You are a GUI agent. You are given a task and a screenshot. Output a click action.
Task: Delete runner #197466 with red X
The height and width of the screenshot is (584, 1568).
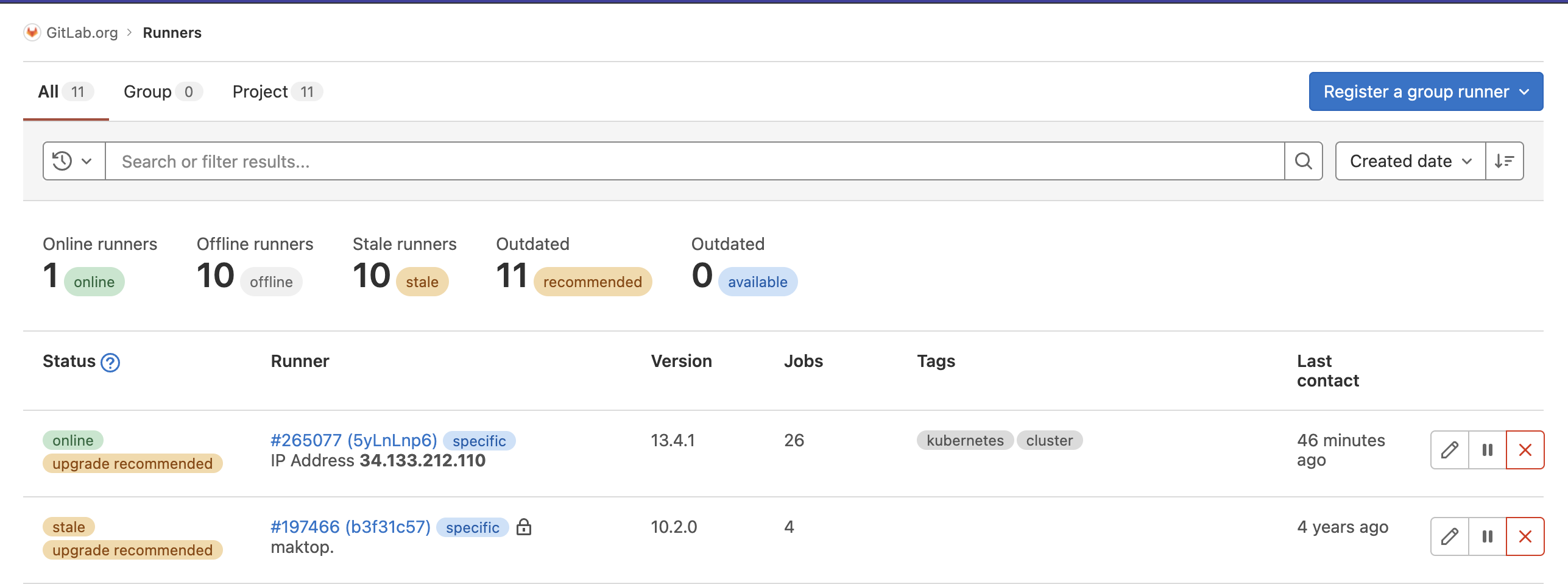click(1525, 536)
